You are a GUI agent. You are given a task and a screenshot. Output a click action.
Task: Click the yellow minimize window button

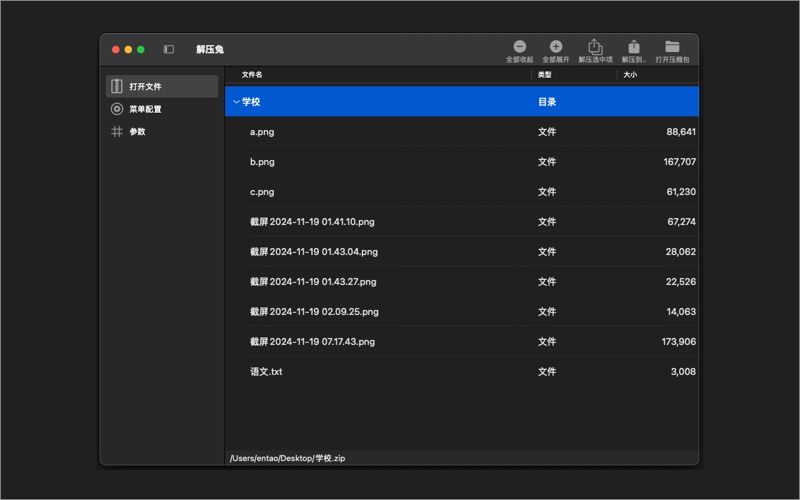pyautogui.click(x=128, y=49)
